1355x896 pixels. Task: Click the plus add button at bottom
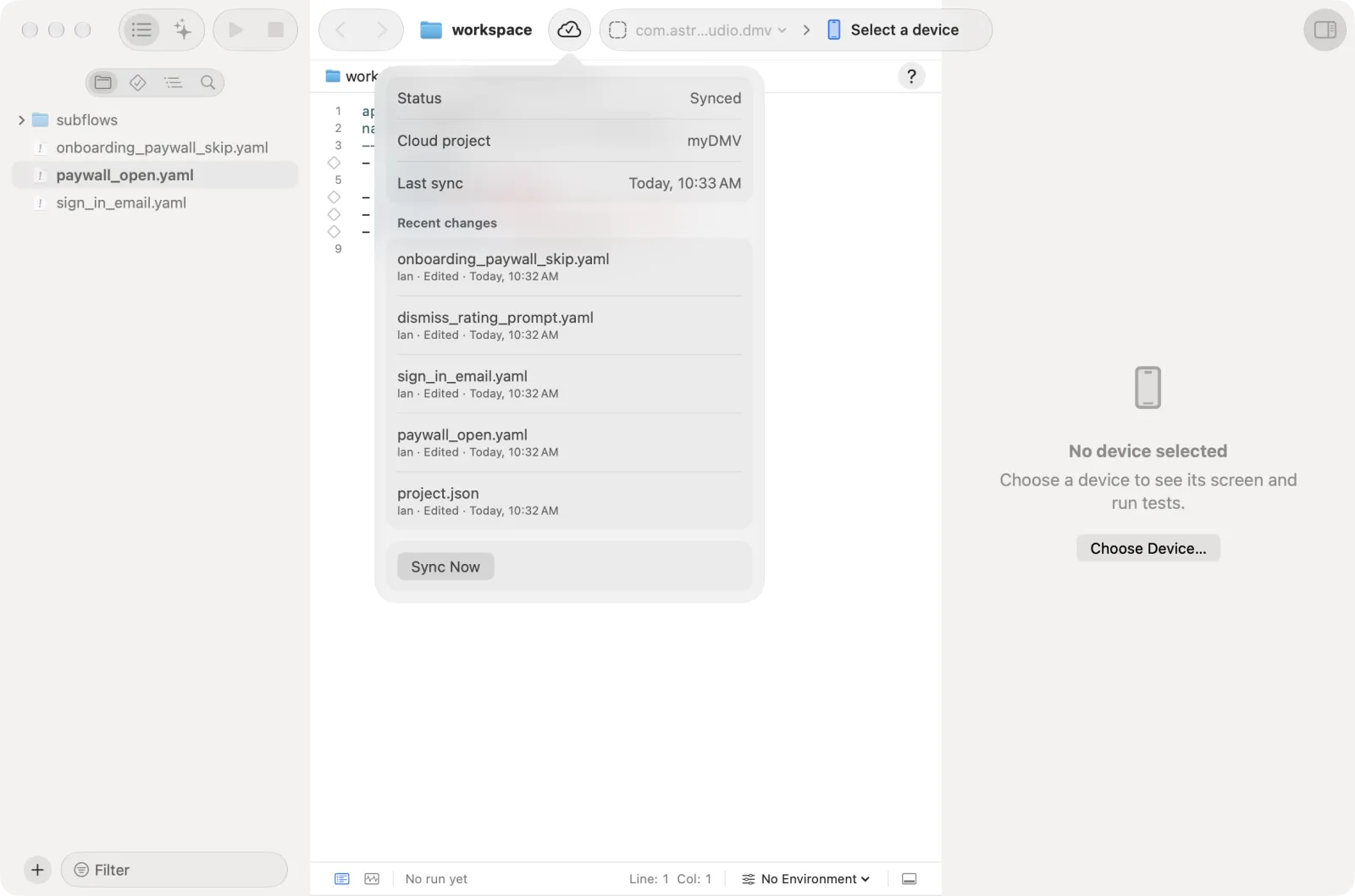37,870
